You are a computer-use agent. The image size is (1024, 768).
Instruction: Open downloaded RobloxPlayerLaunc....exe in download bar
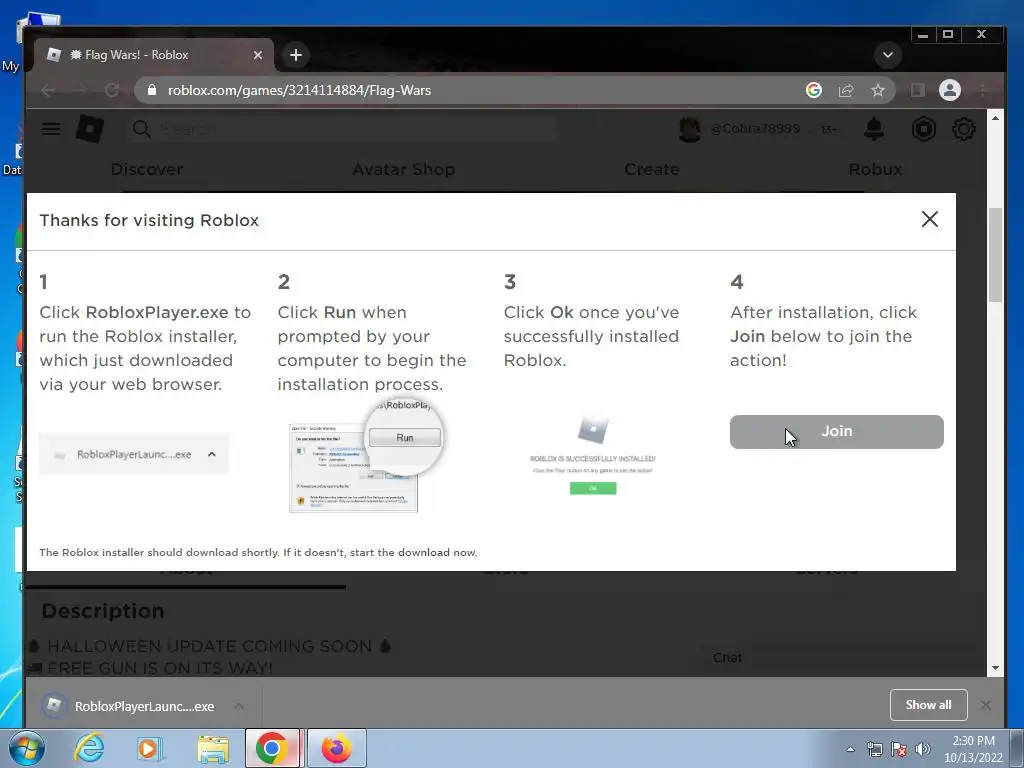coord(131,706)
